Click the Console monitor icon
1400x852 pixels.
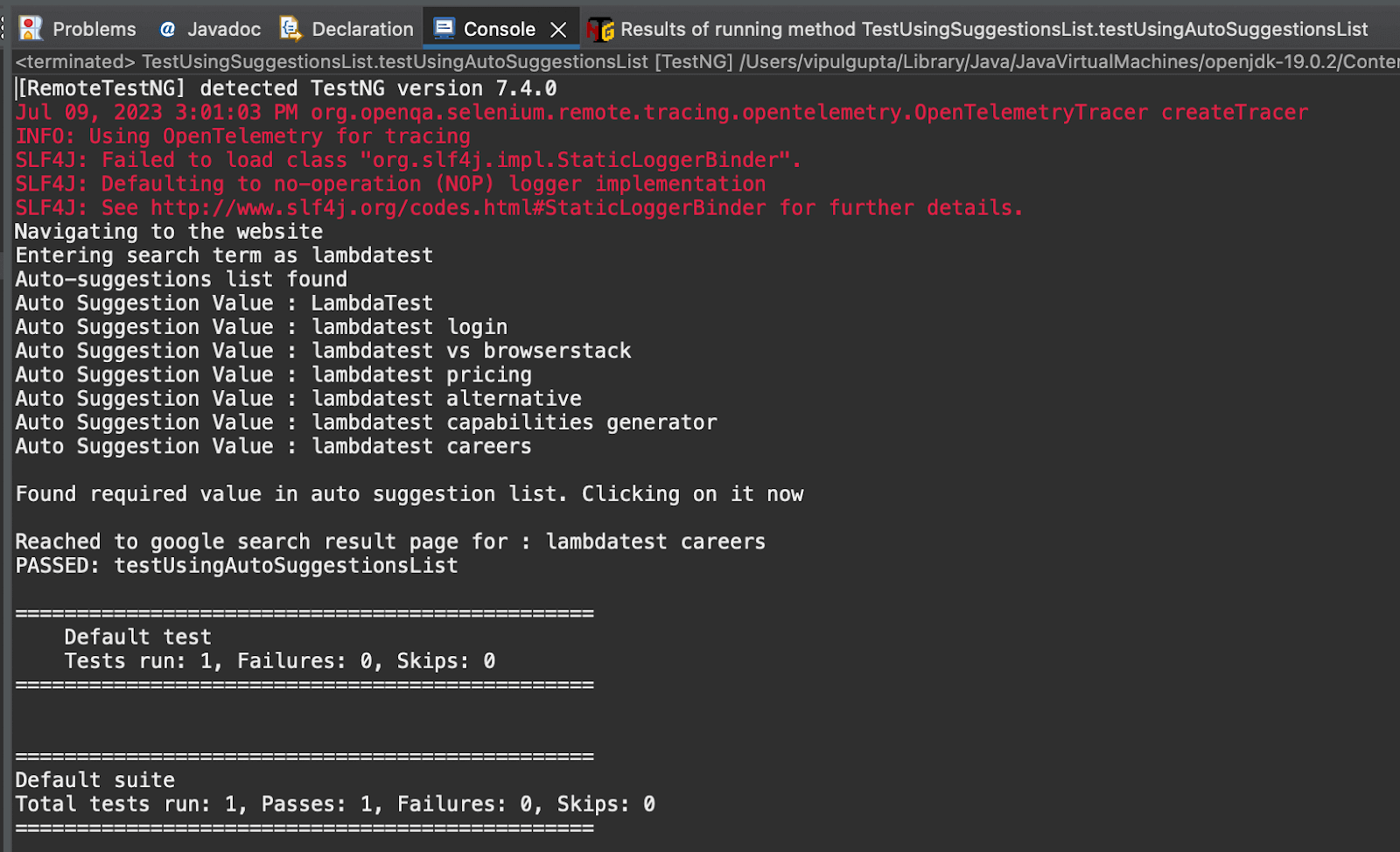446,27
